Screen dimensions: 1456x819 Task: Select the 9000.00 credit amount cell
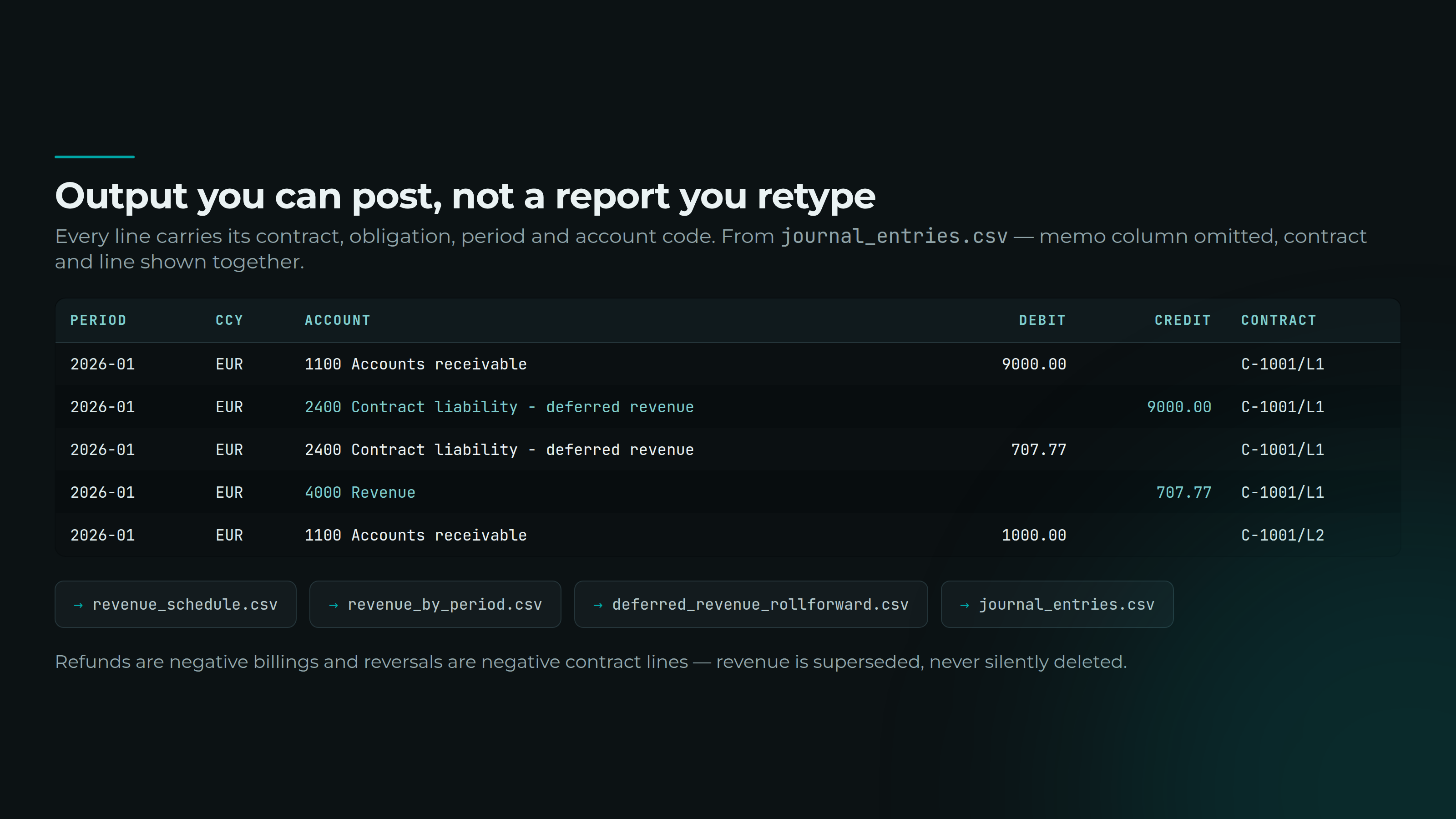coord(1179,407)
